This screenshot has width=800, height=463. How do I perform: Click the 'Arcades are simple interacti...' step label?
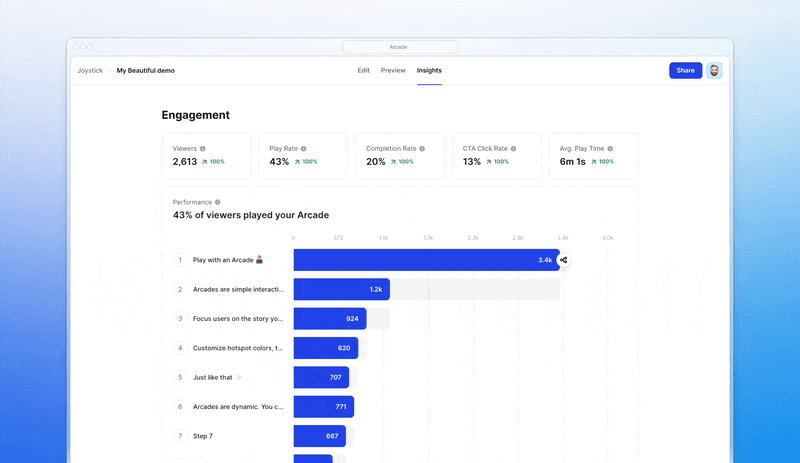point(238,289)
